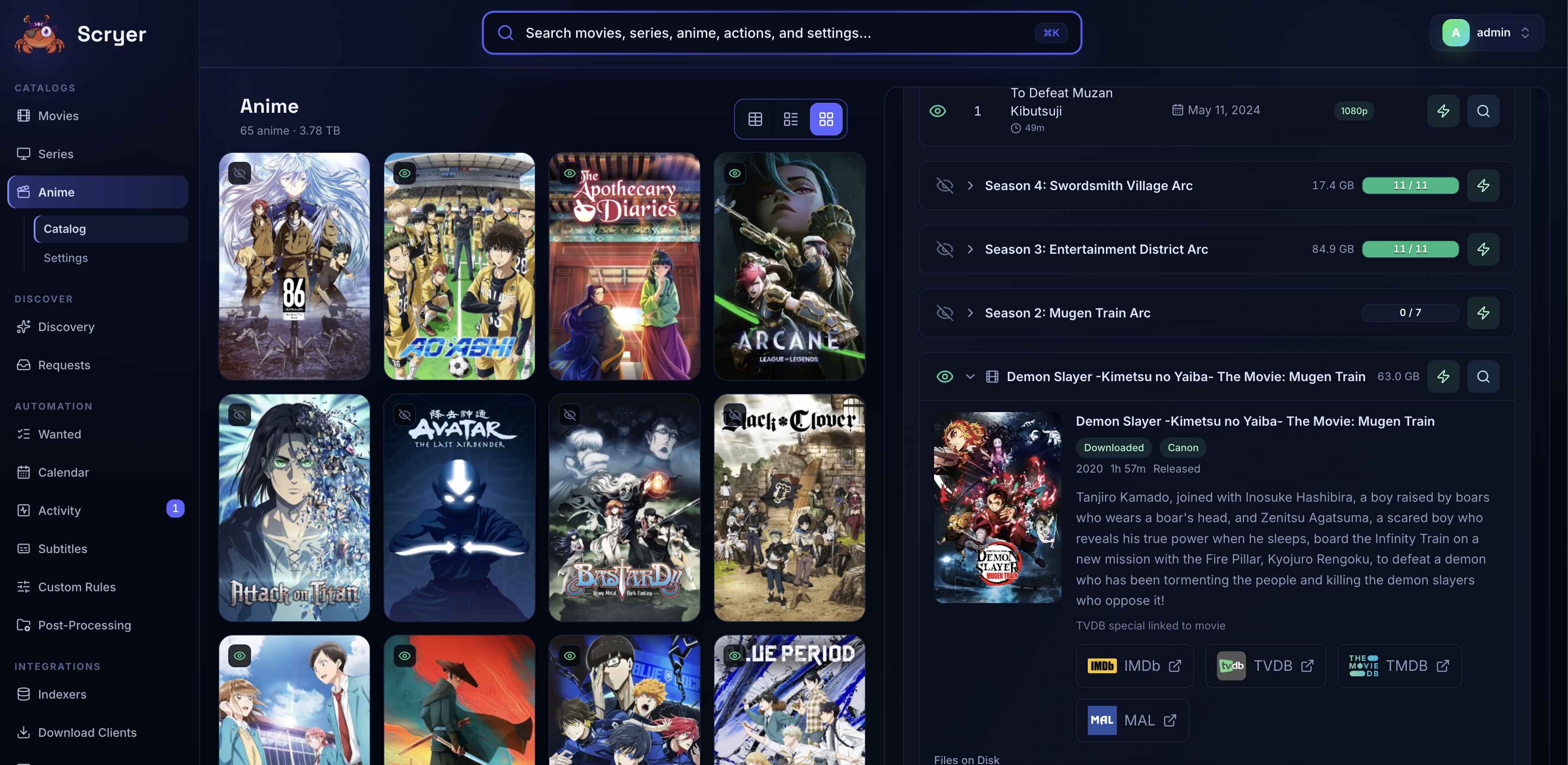
Task: Toggle monitoring on Apothecary Diaries poster
Action: click(x=570, y=173)
